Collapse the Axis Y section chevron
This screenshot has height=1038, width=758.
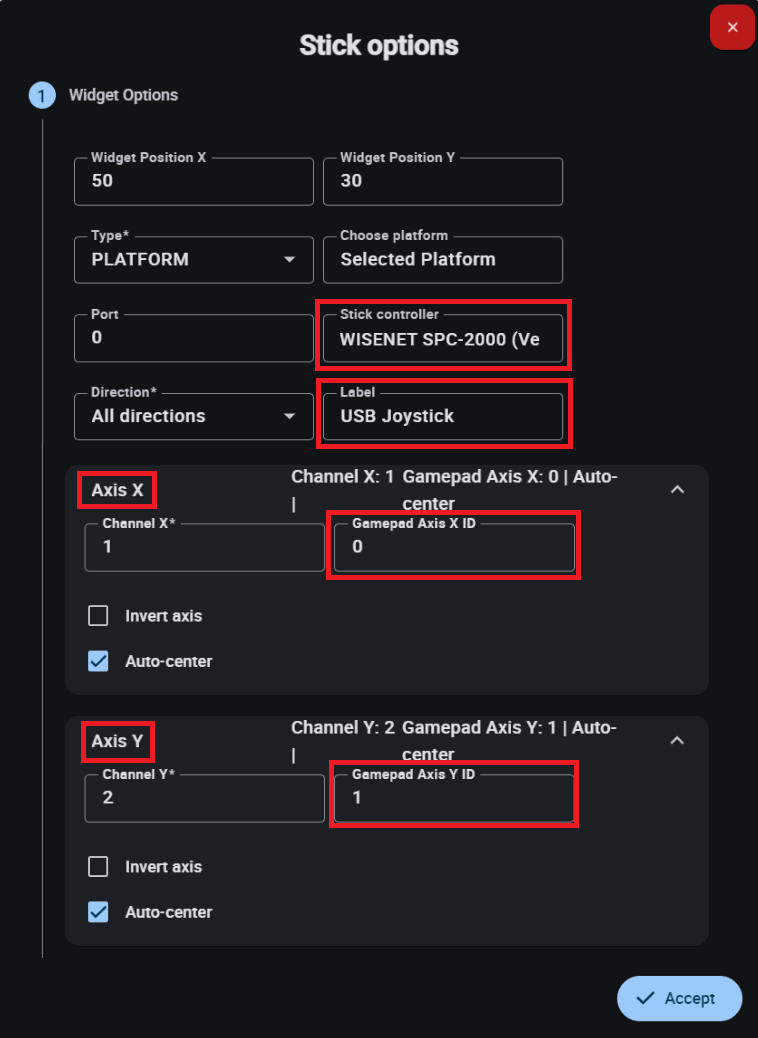click(677, 741)
